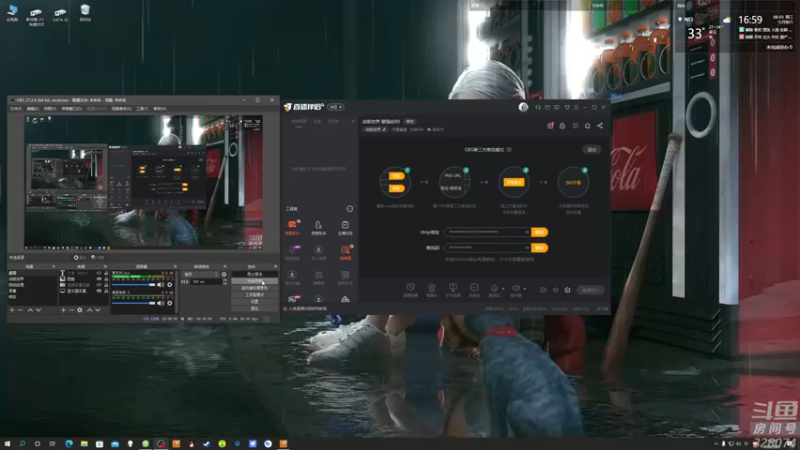This screenshot has height=450, width=800.
Task: Open the OBS 工具 menu
Action: [142, 109]
